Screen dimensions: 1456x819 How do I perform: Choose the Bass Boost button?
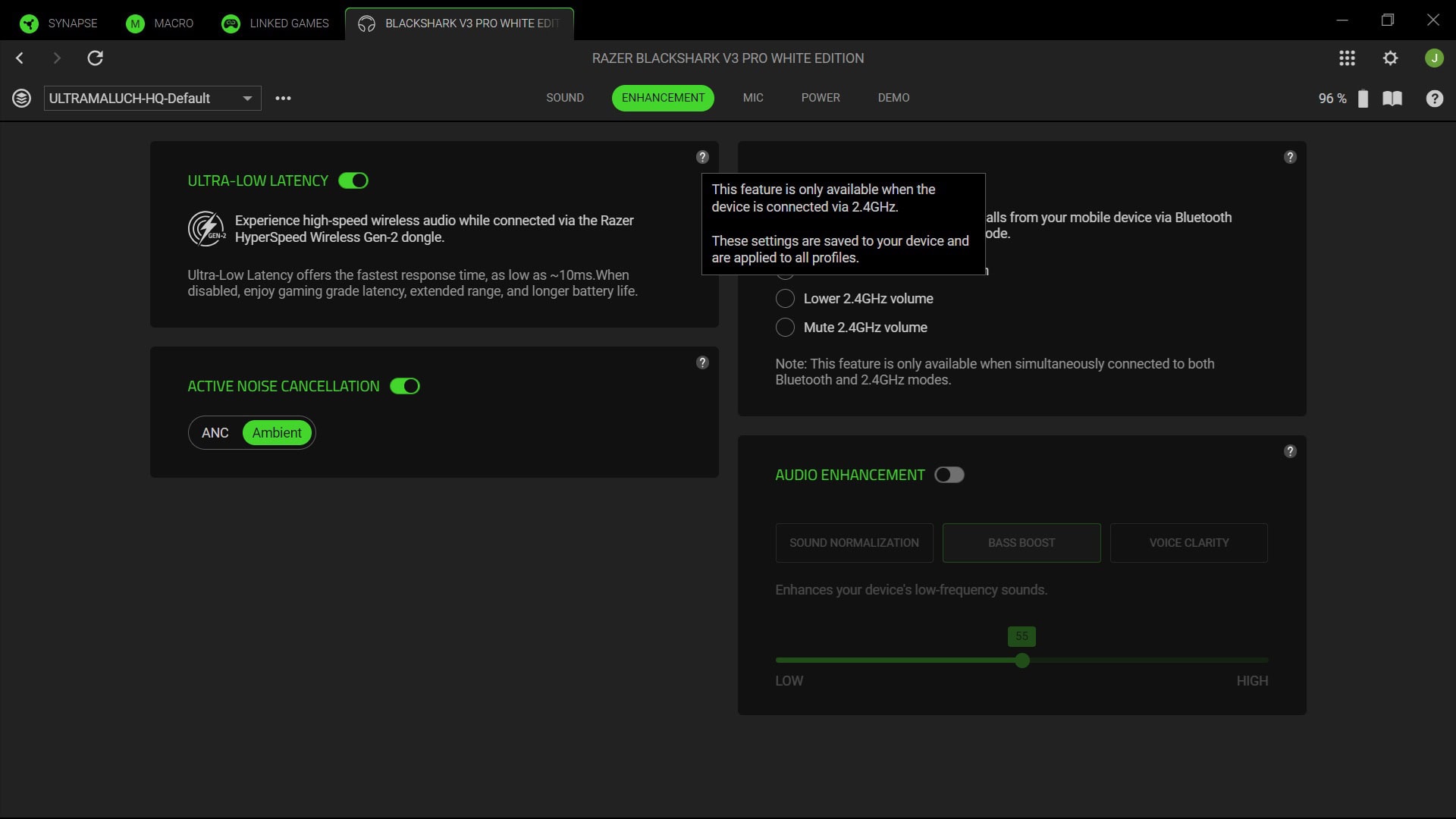point(1021,543)
